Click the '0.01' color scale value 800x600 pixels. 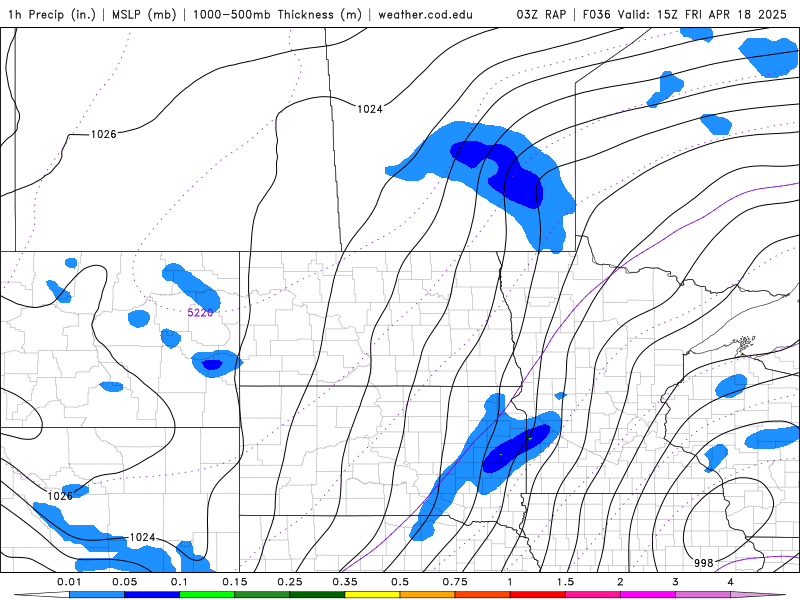(69, 582)
